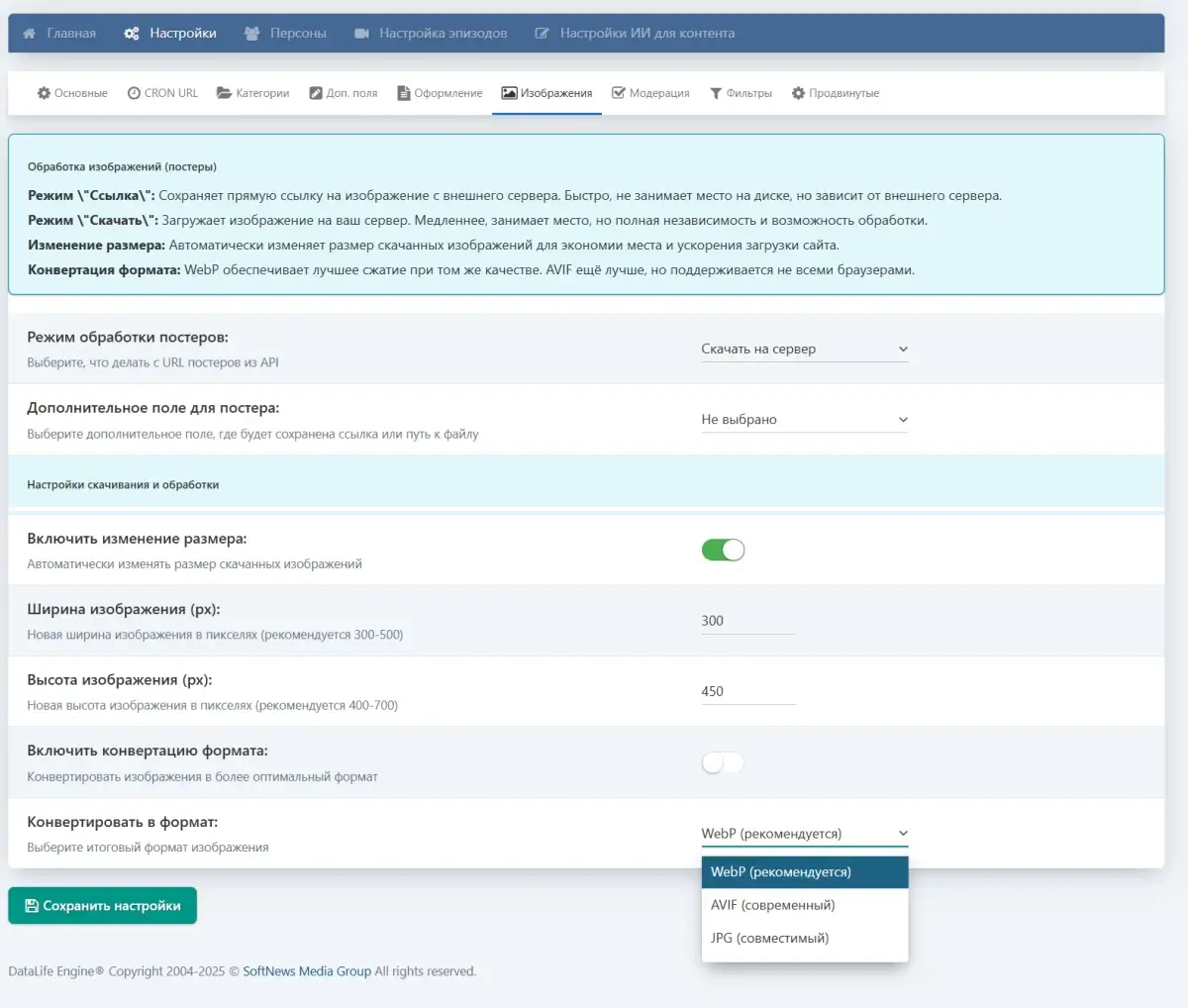Image resolution: width=1188 pixels, height=1008 pixels.
Task: Select JPG (совместимый) format option
Action: click(x=769, y=938)
